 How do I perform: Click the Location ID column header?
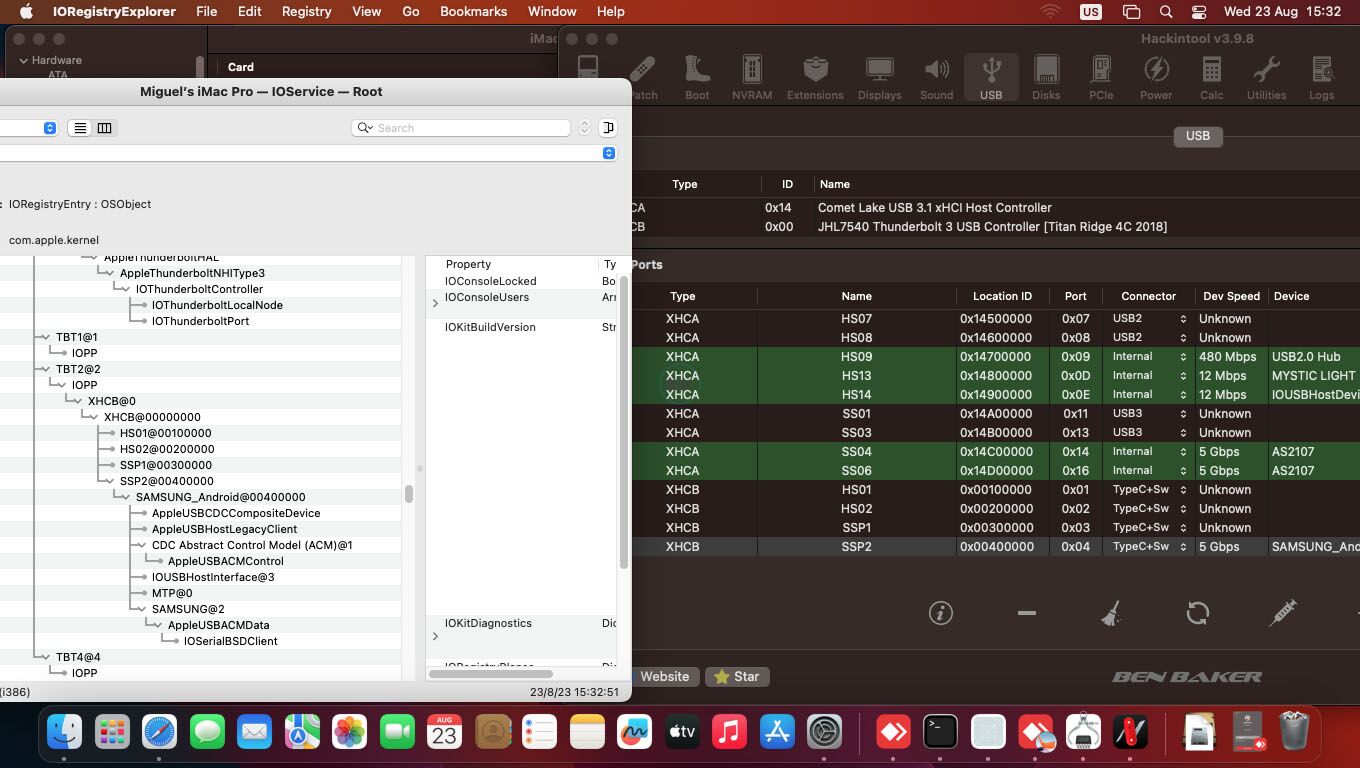[x=1002, y=296]
